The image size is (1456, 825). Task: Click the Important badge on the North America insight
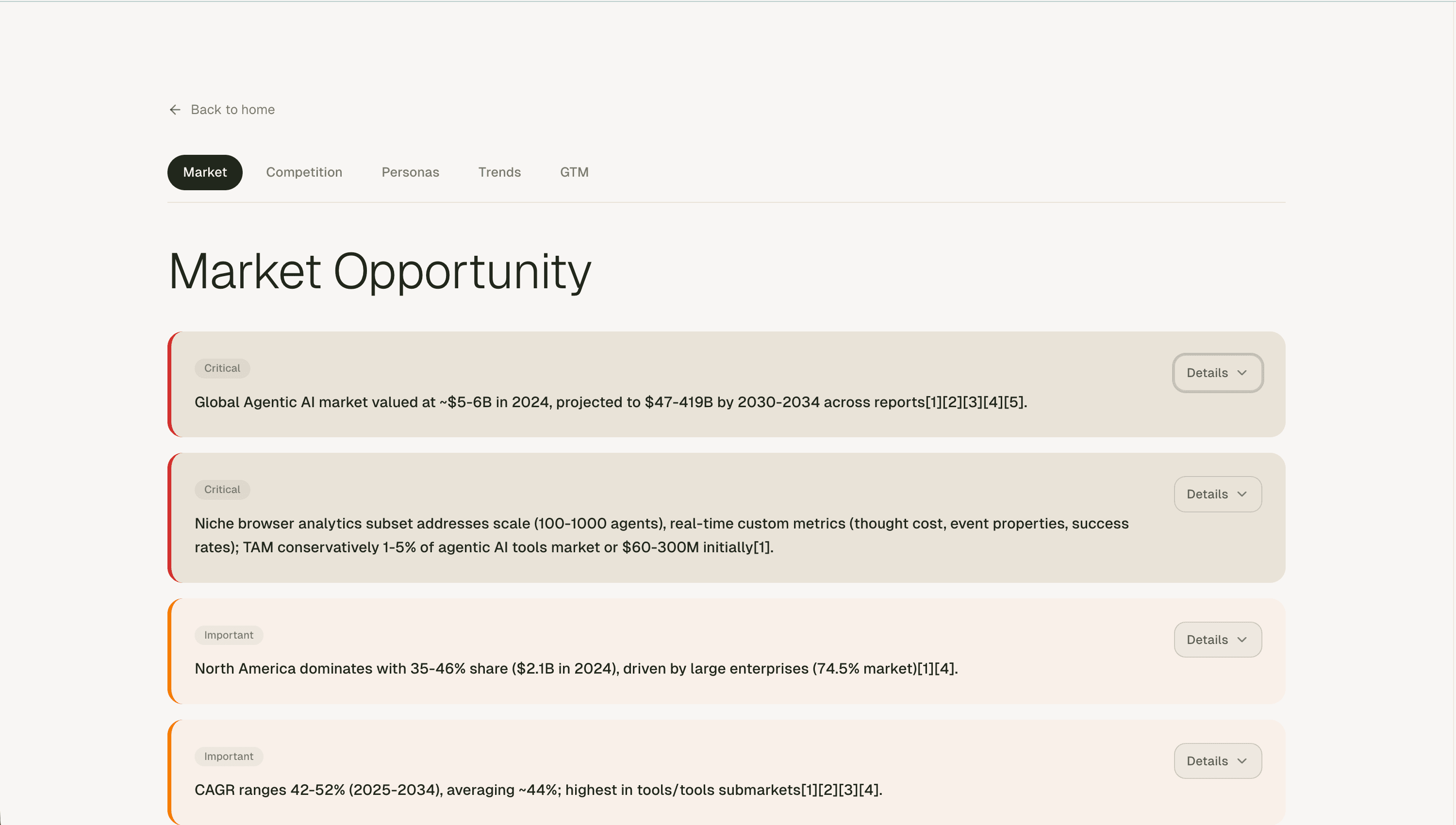point(228,635)
